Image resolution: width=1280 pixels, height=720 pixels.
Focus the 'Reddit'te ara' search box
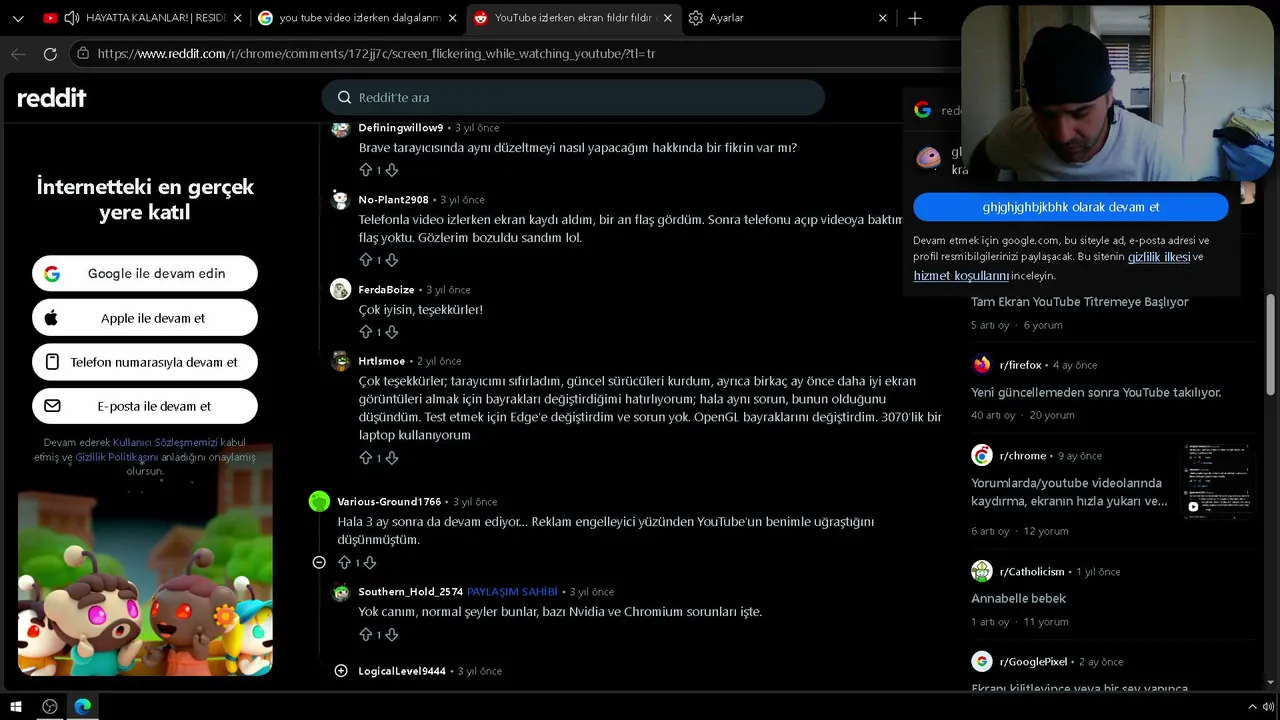coord(573,97)
